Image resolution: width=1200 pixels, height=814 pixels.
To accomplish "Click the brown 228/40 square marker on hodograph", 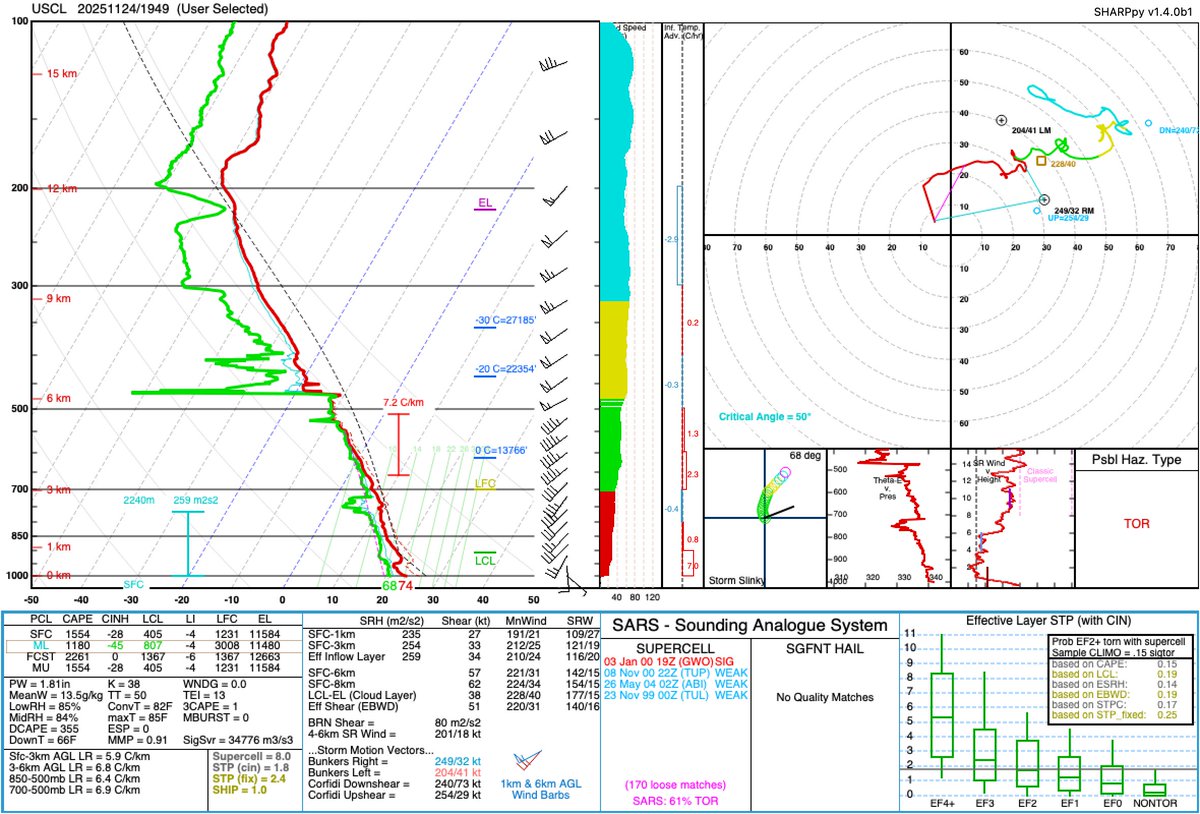I will click(1041, 160).
